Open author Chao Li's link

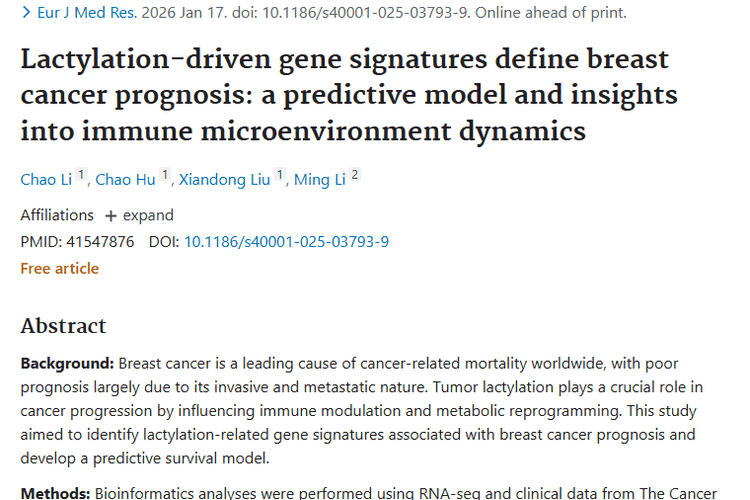tap(47, 180)
